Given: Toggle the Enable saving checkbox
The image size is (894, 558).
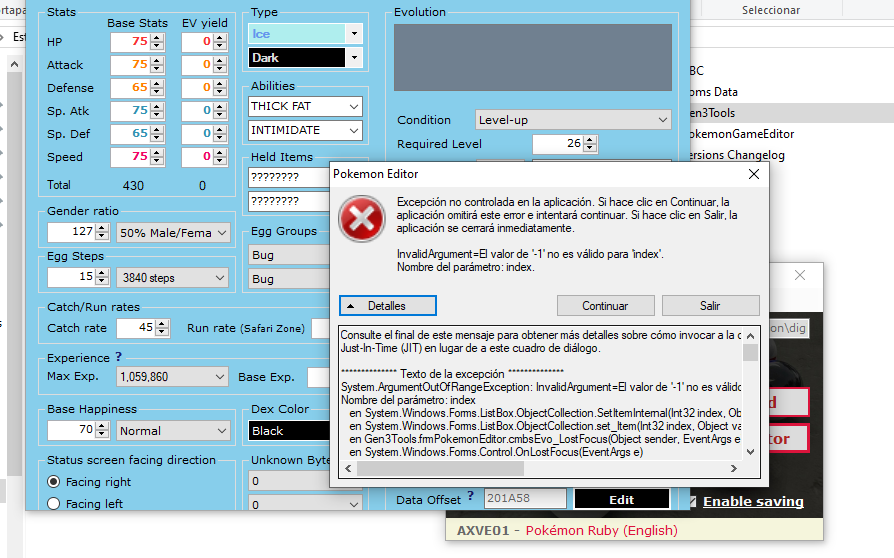Looking at the screenshot, I should pos(691,501).
